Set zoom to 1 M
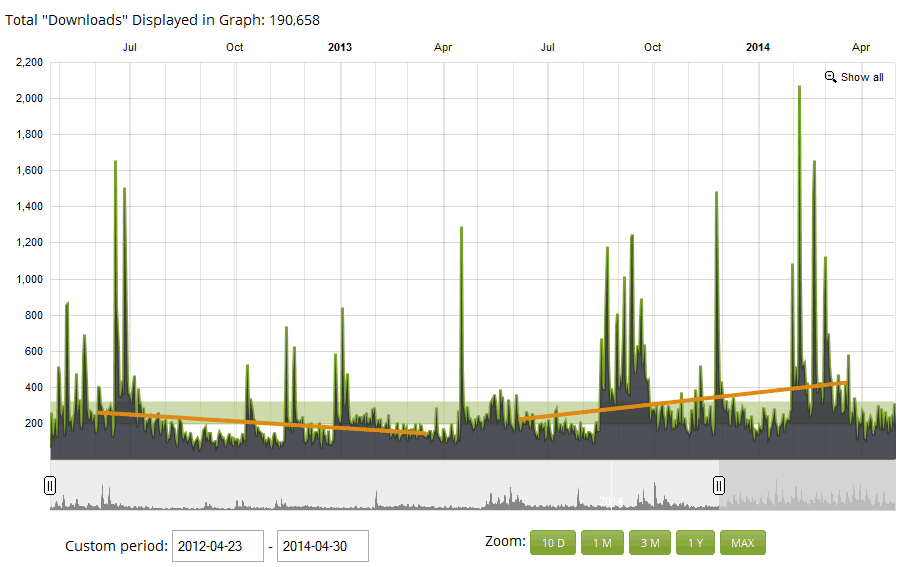The image size is (914, 567). coord(601,543)
